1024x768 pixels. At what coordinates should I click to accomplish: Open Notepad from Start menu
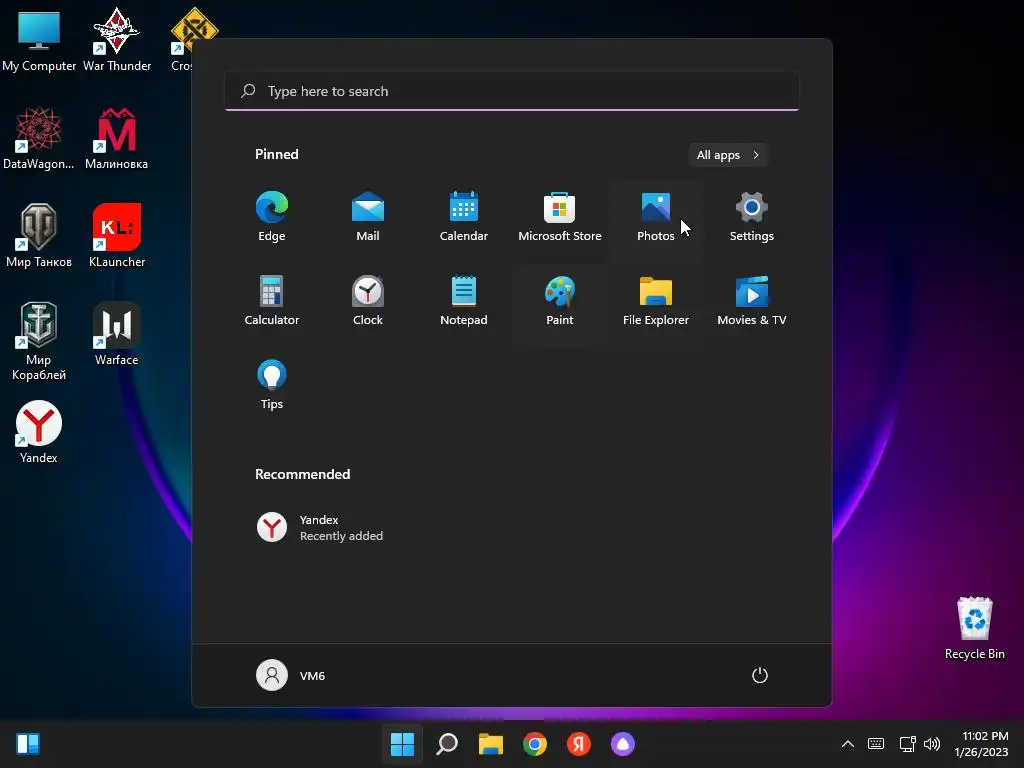[x=464, y=301]
